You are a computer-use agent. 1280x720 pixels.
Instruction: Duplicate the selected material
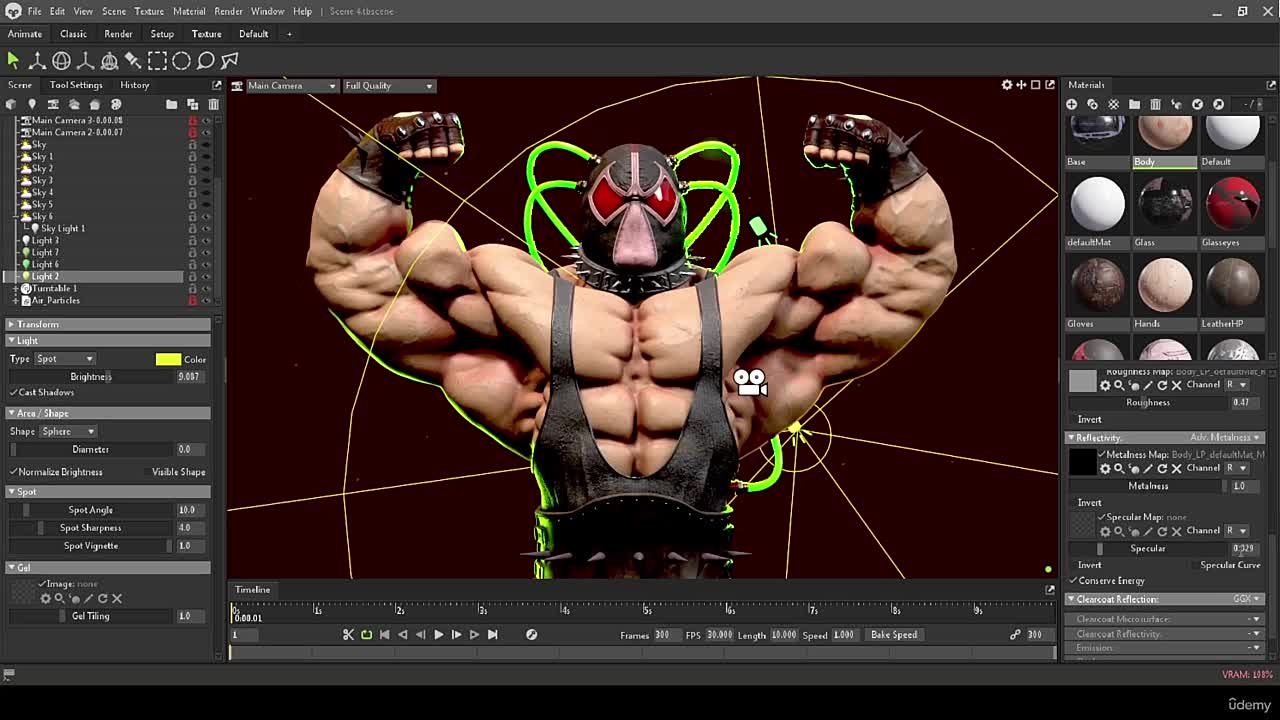pyautogui.click(x=1092, y=104)
